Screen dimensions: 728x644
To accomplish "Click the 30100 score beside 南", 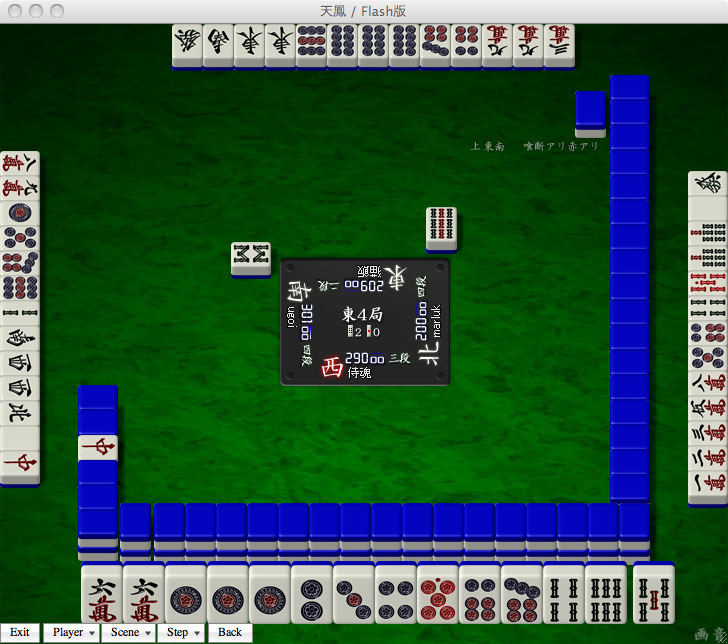I will (x=307, y=322).
